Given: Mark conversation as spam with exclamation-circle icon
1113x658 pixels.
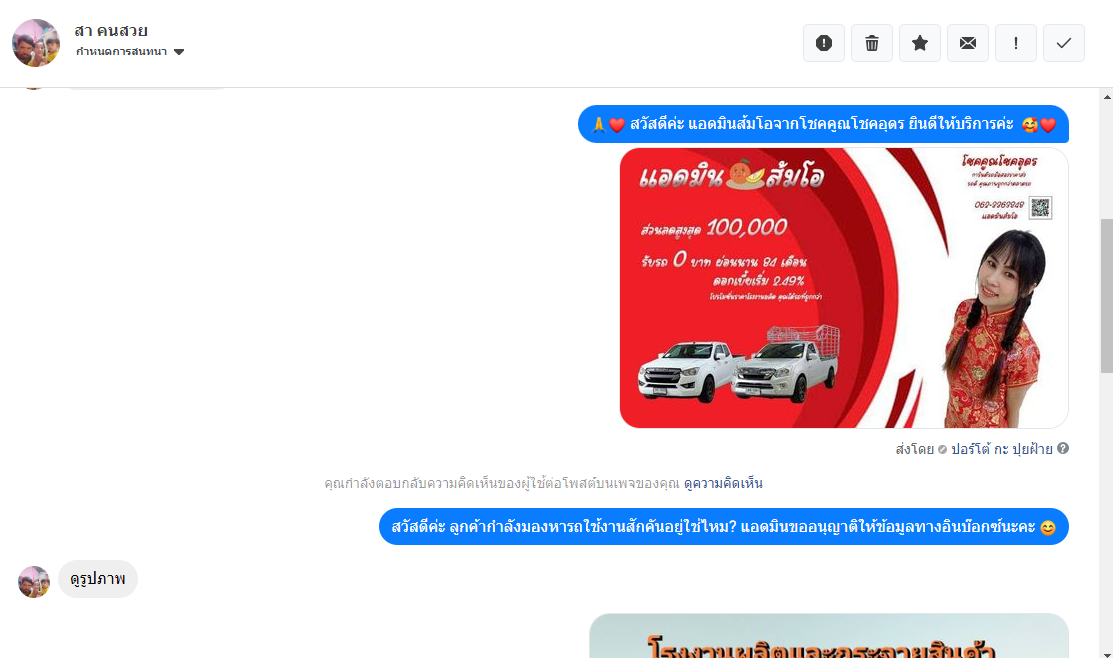Looking at the screenshot, I should pos(823,43).
